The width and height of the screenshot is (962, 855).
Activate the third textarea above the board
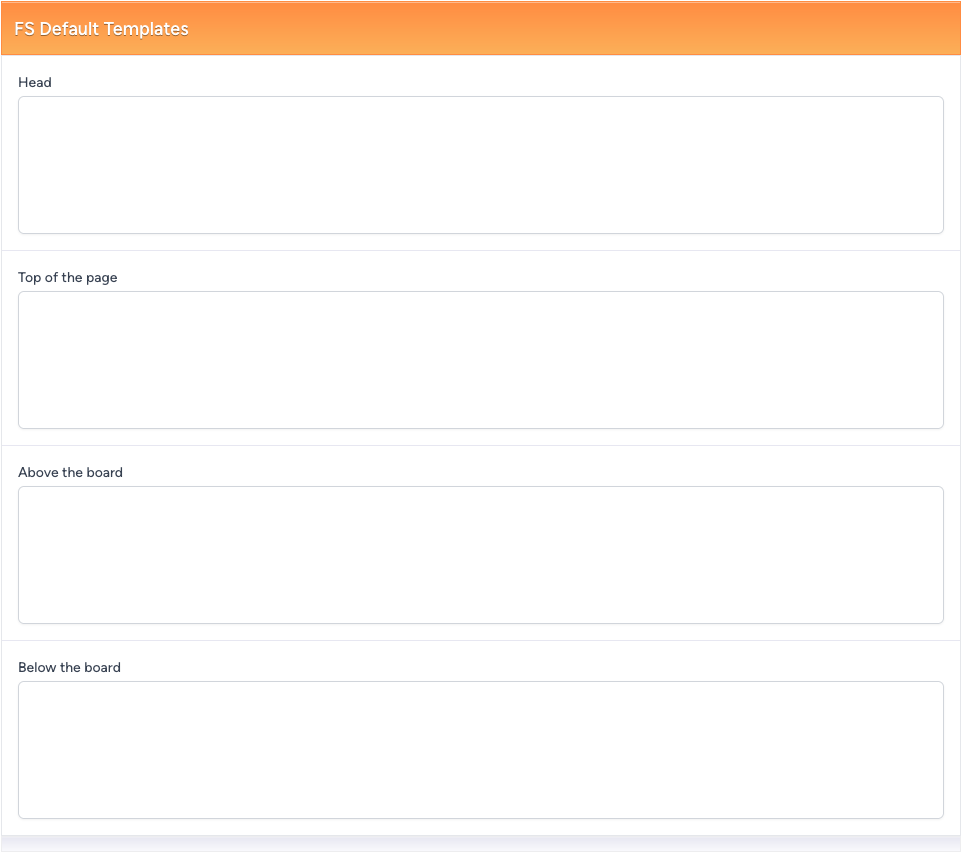tap(480, 555)
